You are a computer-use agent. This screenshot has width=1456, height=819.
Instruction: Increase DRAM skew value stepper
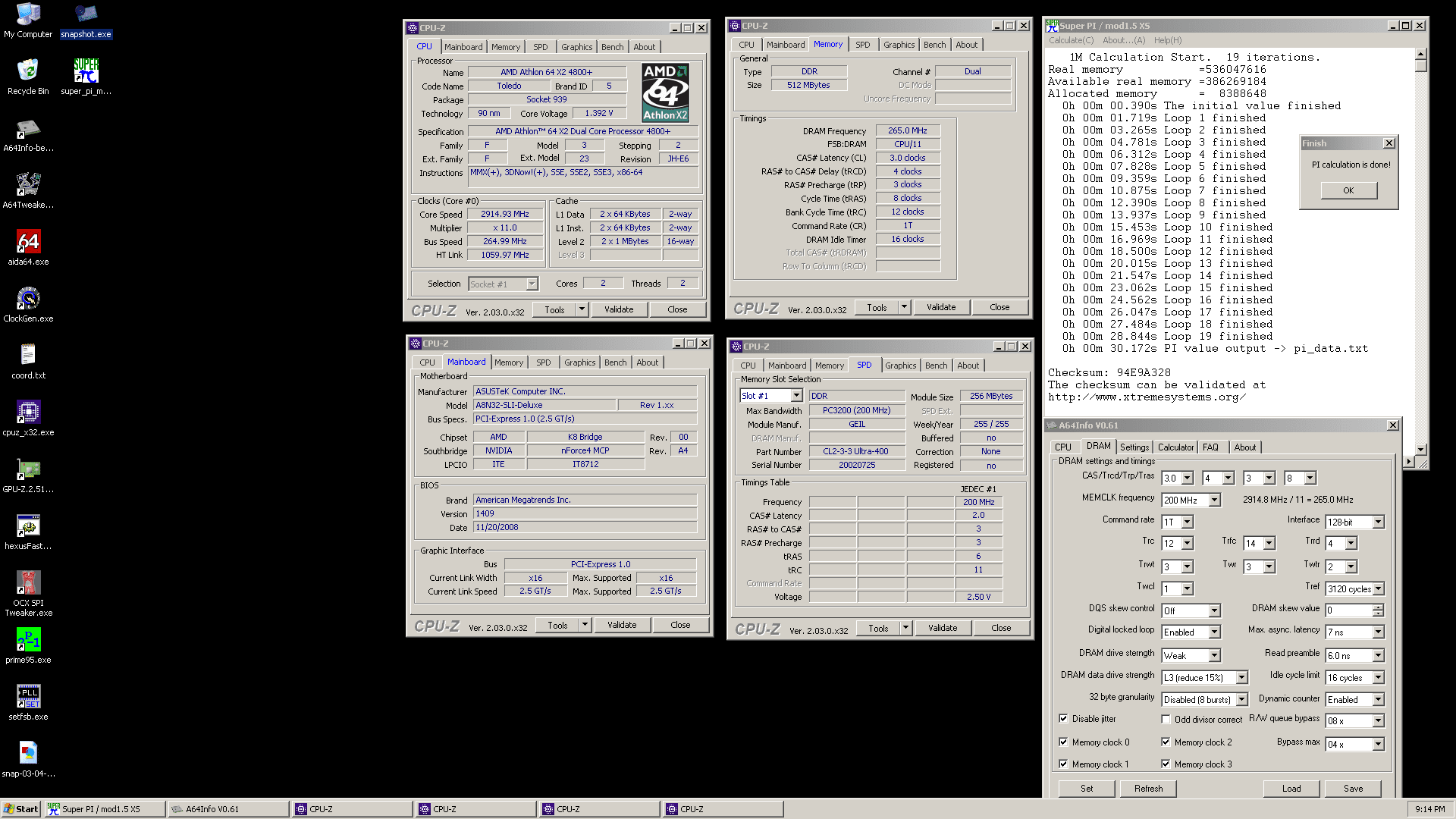(1378, 607)
